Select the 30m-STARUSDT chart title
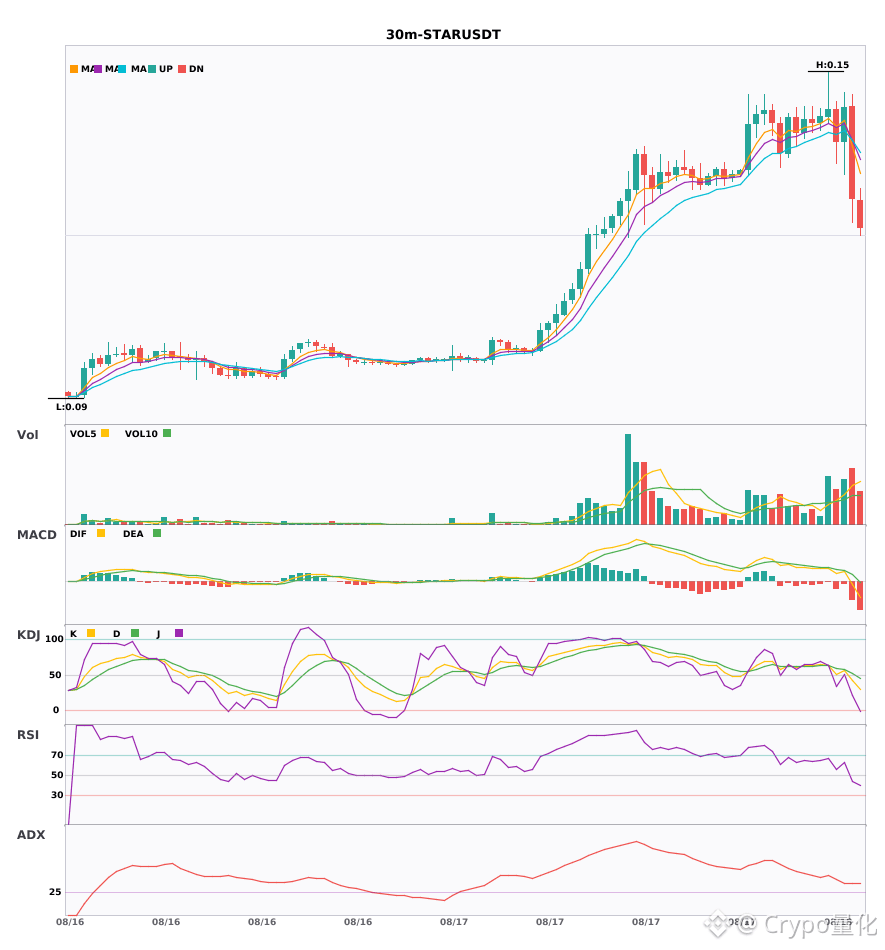 point(443,35)
